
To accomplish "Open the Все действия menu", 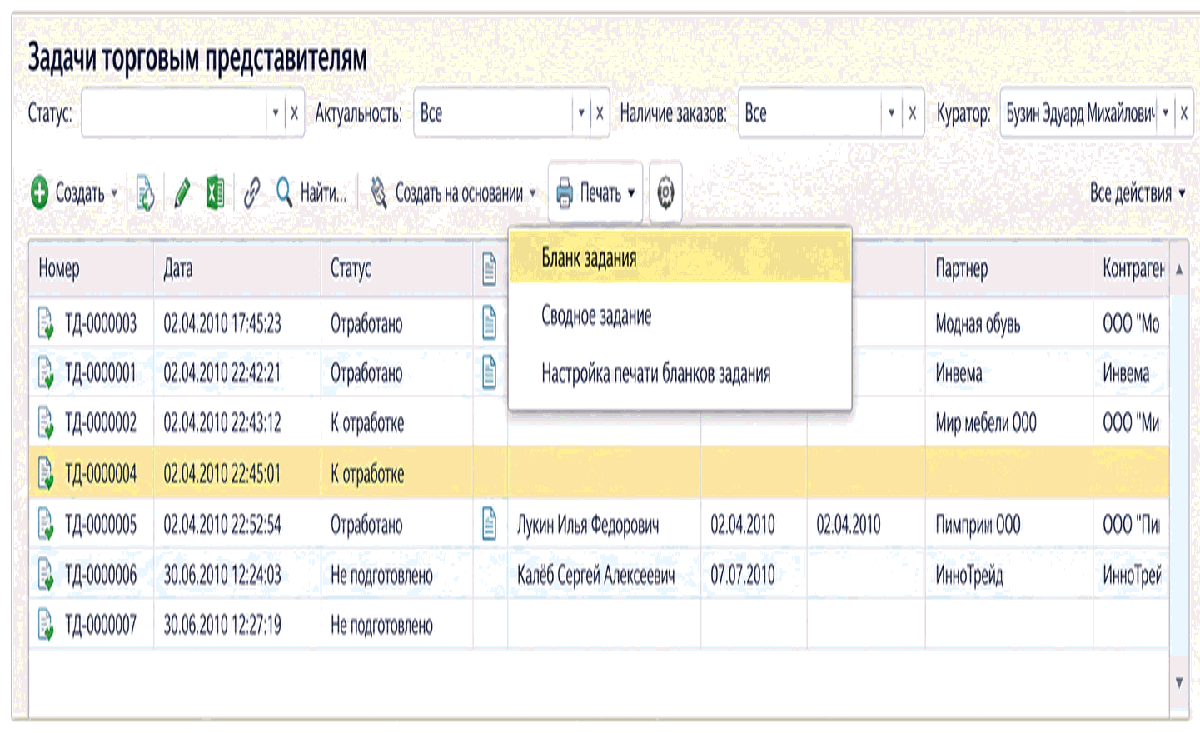I will (1137, 192).
